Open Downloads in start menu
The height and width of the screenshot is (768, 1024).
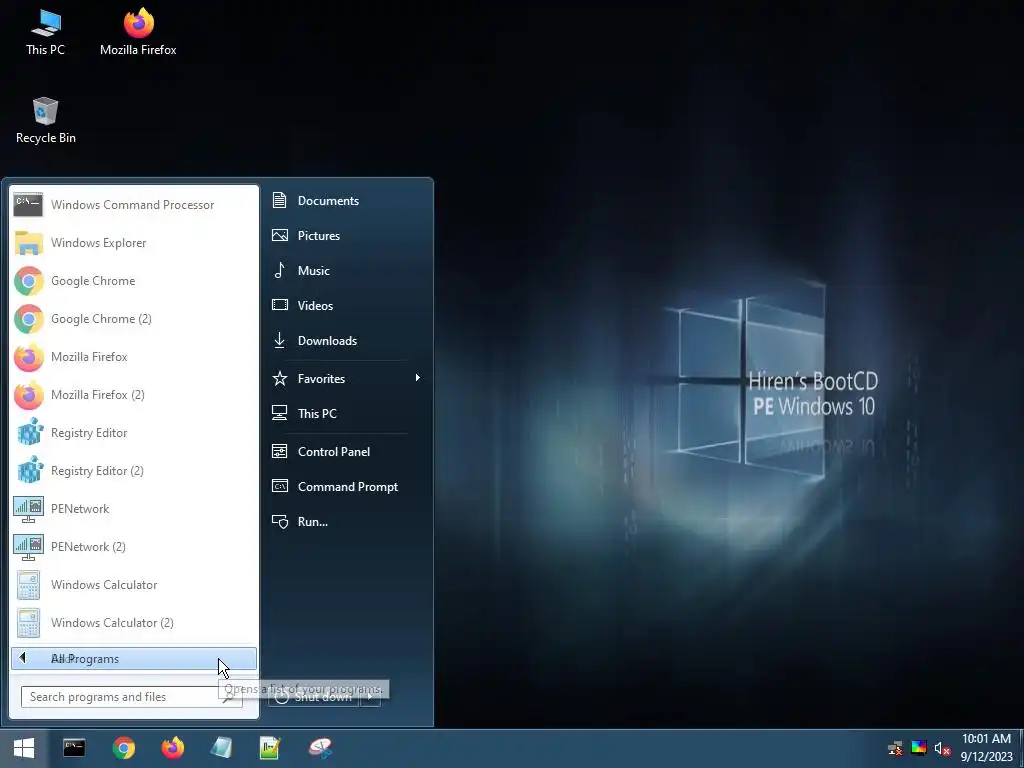[x=347, y=341]
